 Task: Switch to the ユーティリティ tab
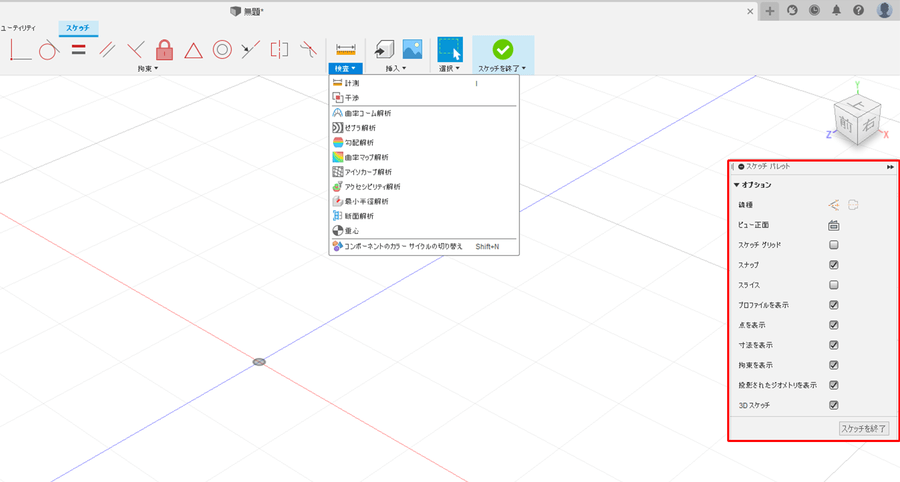click(x=18, y=28)
